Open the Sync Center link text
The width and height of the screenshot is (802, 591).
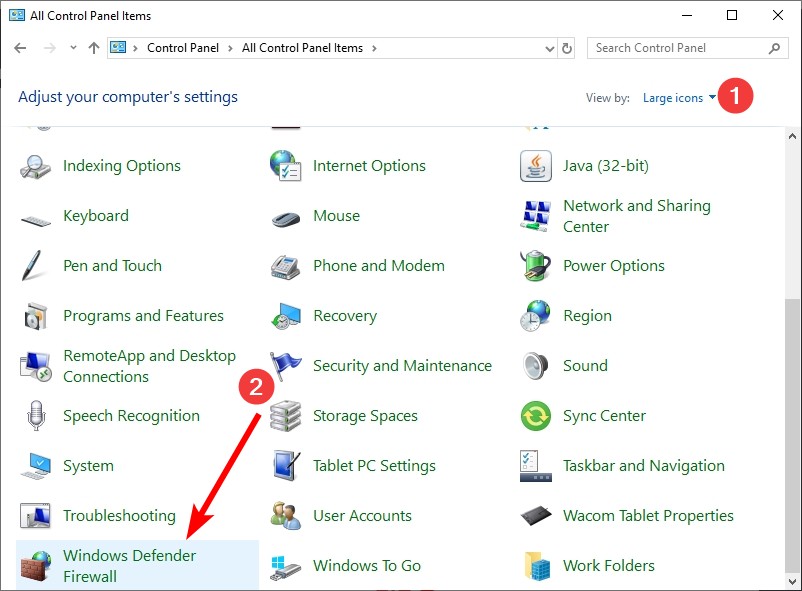604,415
